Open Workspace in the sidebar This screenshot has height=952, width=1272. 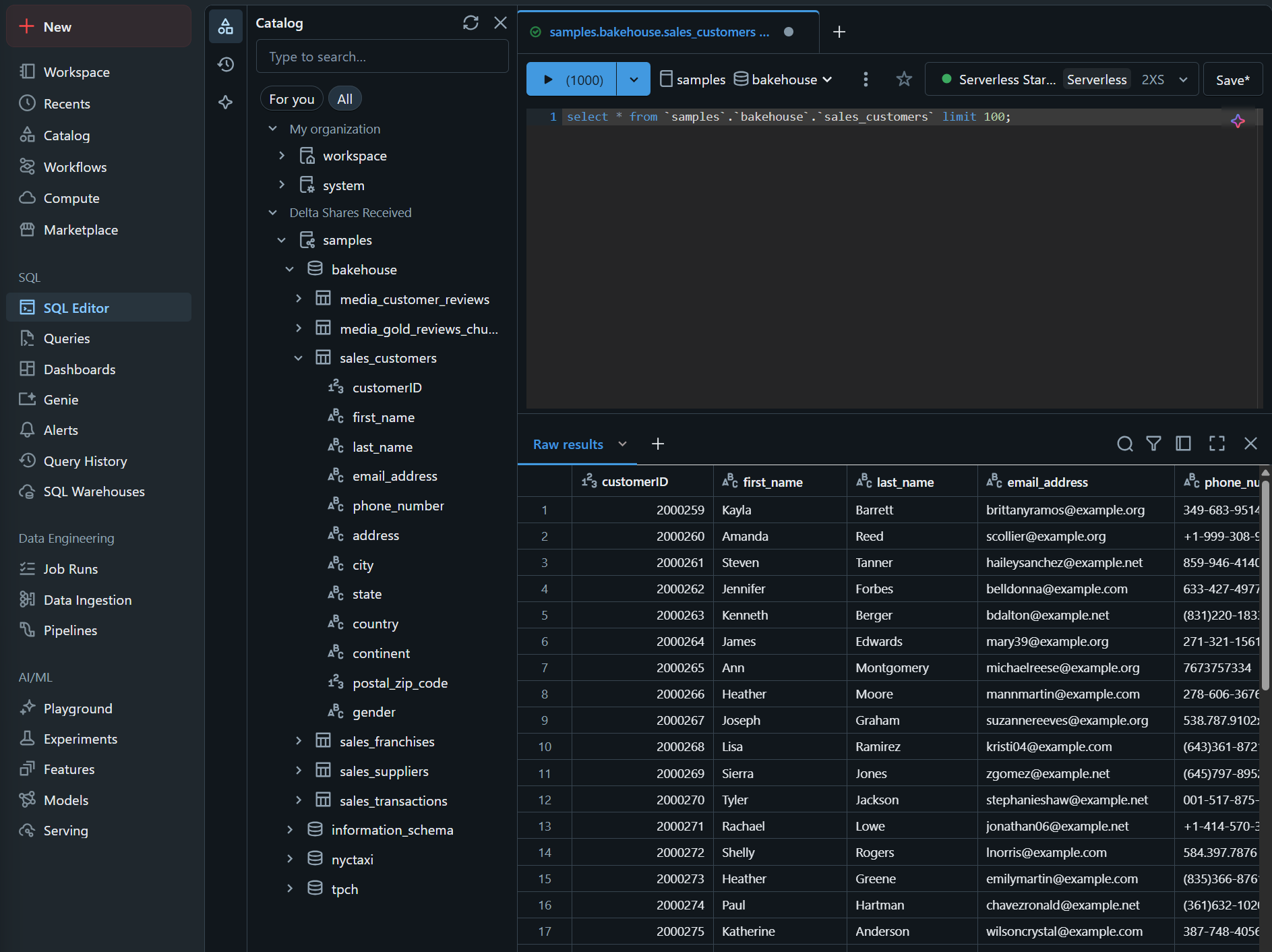pos(98,72)
